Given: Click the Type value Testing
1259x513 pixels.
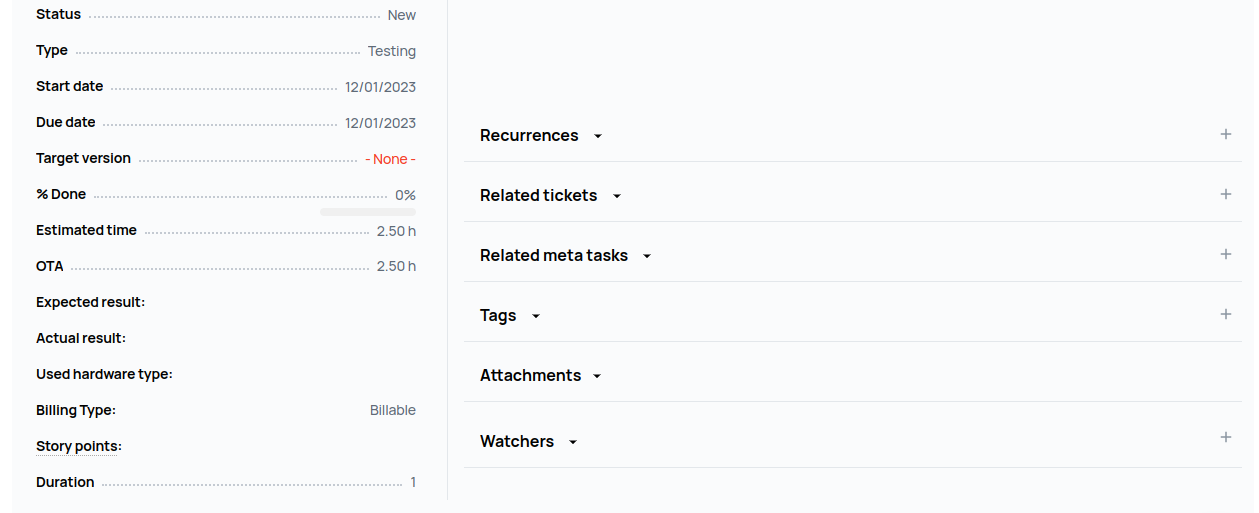Looking at the screenshot, I should (392, 51).
